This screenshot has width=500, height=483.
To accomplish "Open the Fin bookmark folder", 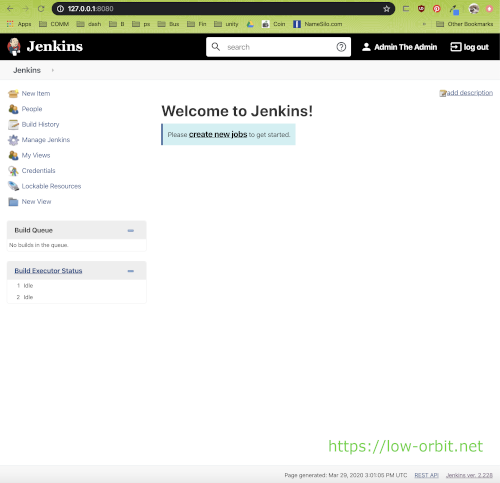I will pos(197,24).
